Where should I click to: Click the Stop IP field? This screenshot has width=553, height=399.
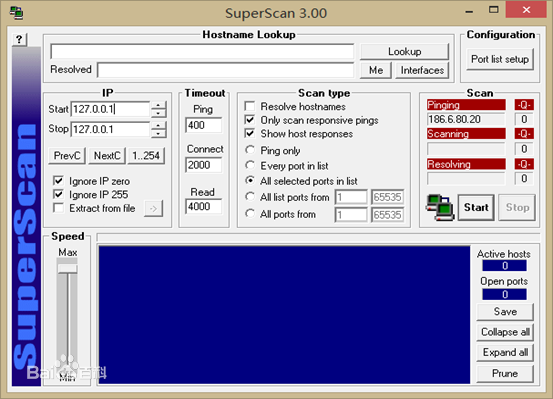(x=111, y=129)
